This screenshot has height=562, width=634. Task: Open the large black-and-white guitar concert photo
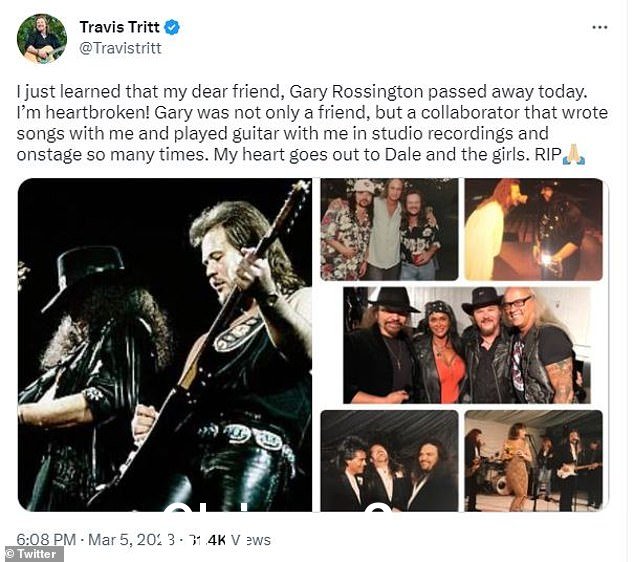point(165,345)
